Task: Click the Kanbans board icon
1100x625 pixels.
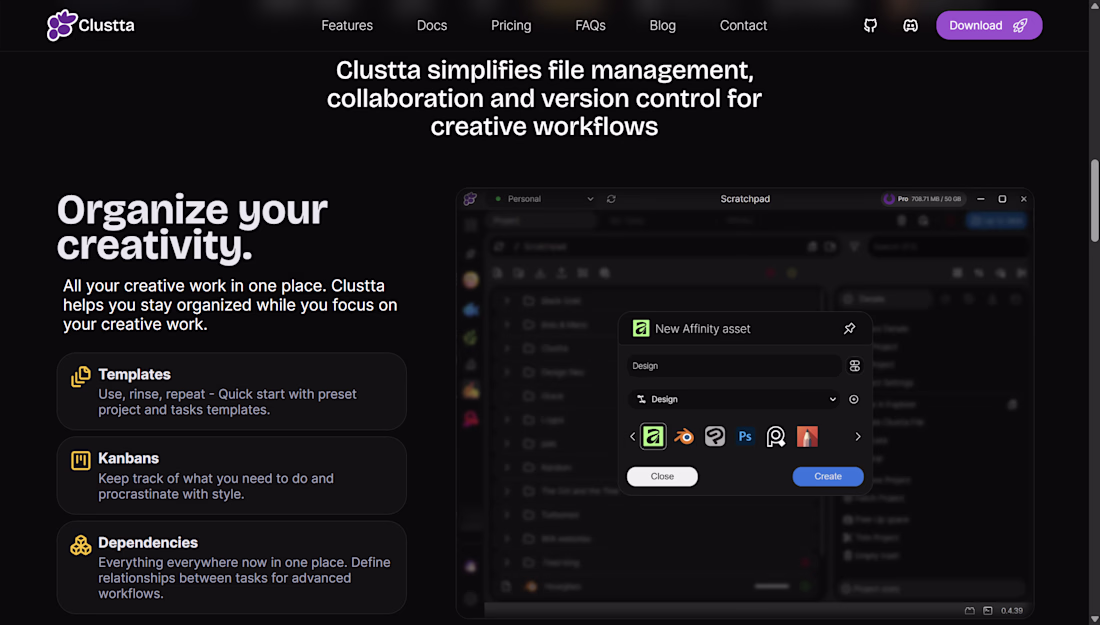Action: [81, 461]
